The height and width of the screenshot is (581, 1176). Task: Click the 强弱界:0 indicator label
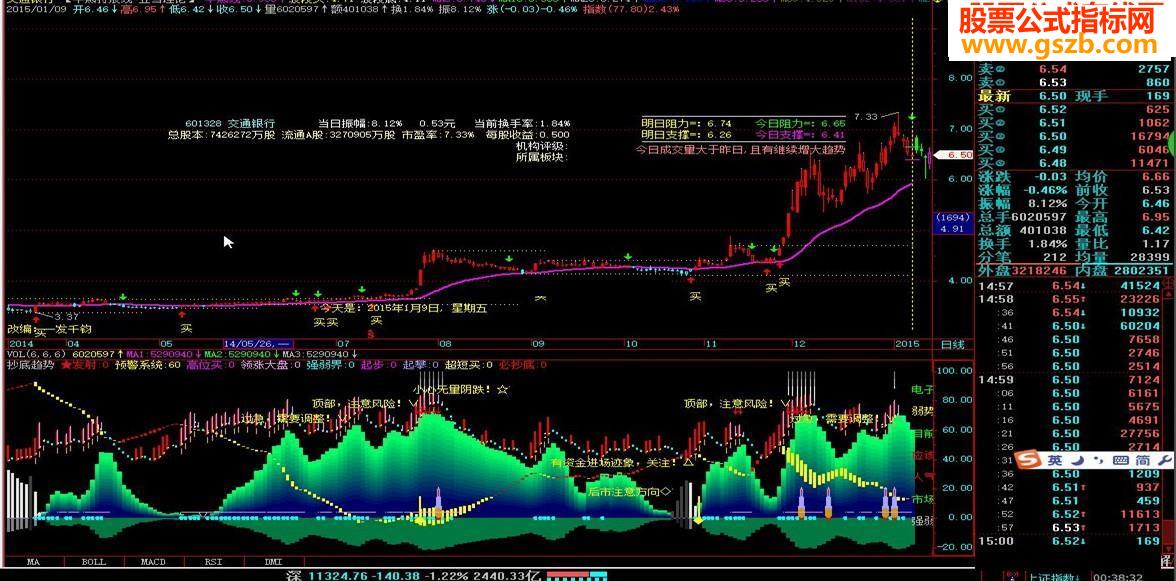point(331,365)
